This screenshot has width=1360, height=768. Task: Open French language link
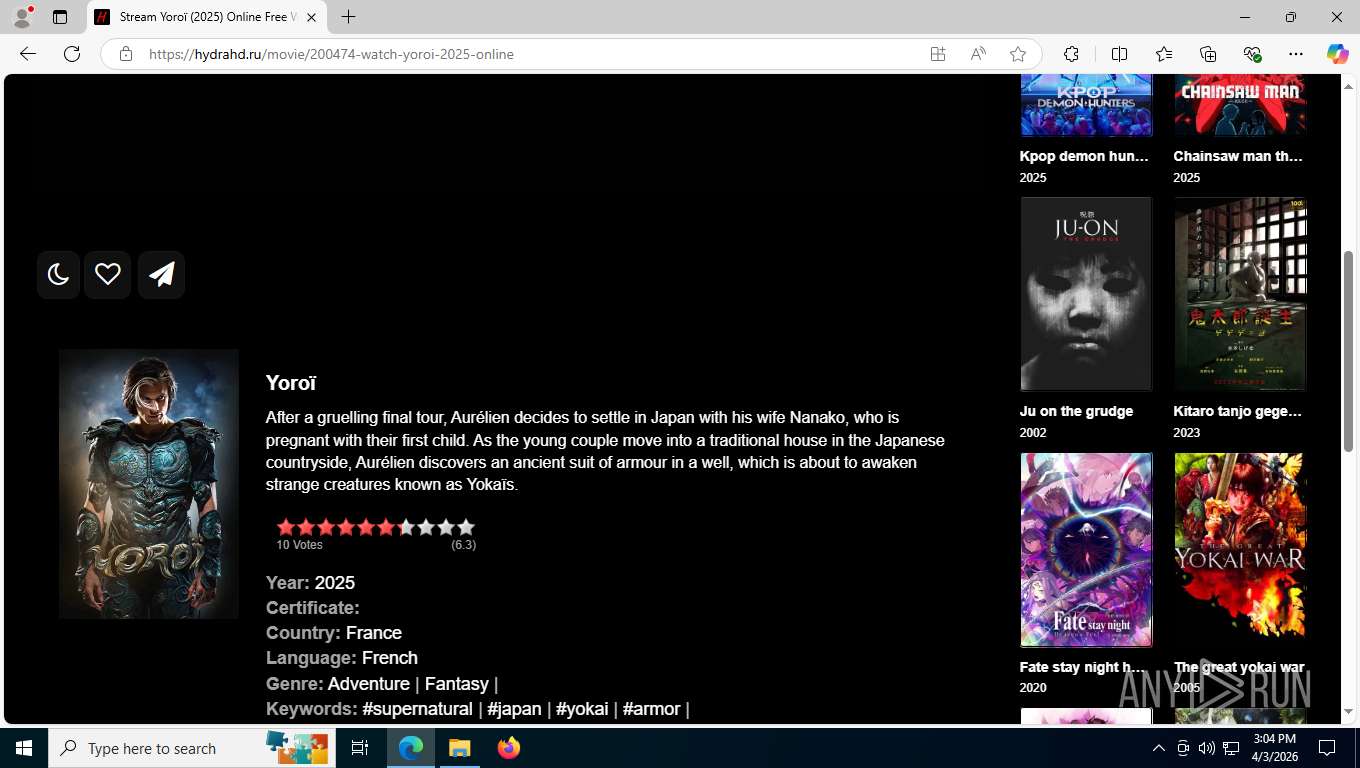(390, 658)
